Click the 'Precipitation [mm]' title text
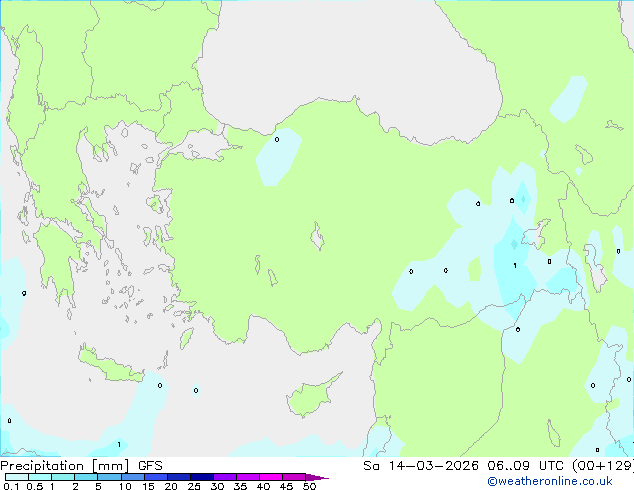The width and height of the screenshot is (634, 490). (65, 466)
